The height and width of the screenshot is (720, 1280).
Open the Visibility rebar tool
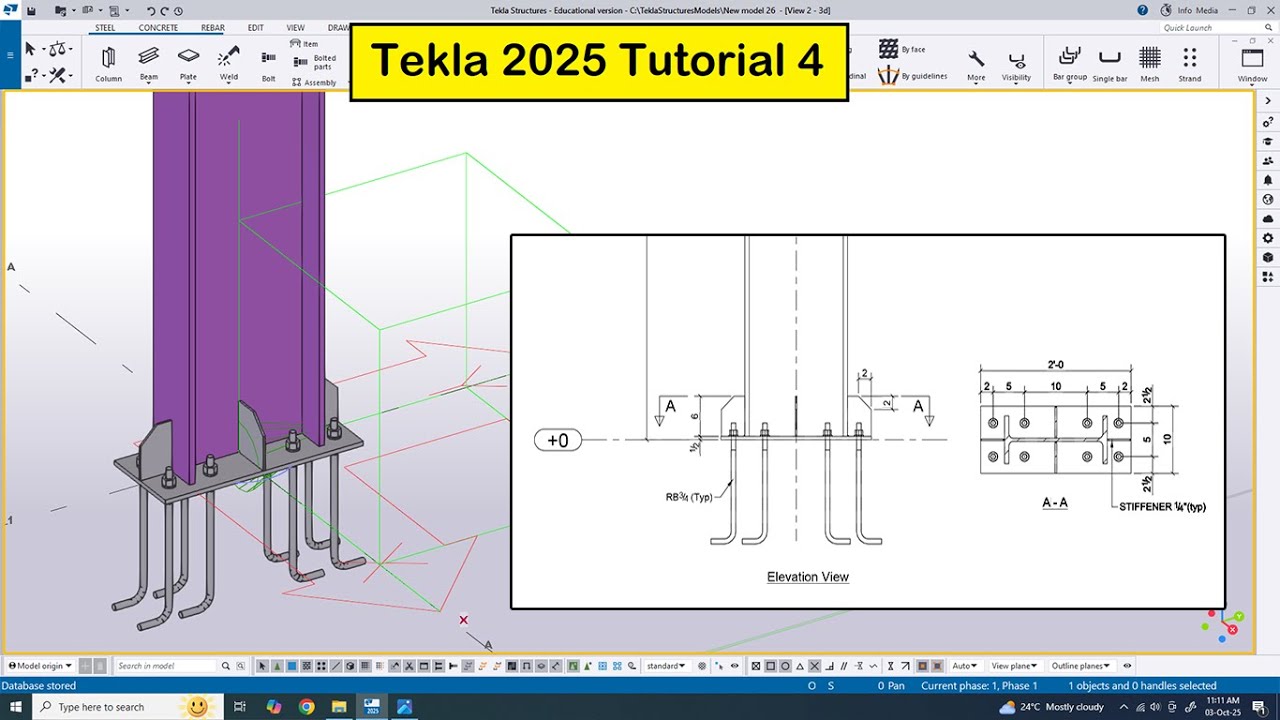click(1016, 65)
